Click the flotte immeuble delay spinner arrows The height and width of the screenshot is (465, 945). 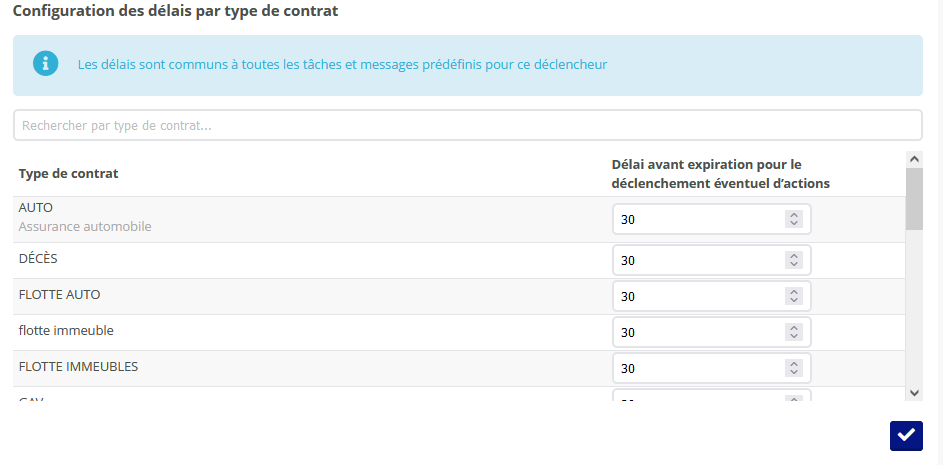794,332
